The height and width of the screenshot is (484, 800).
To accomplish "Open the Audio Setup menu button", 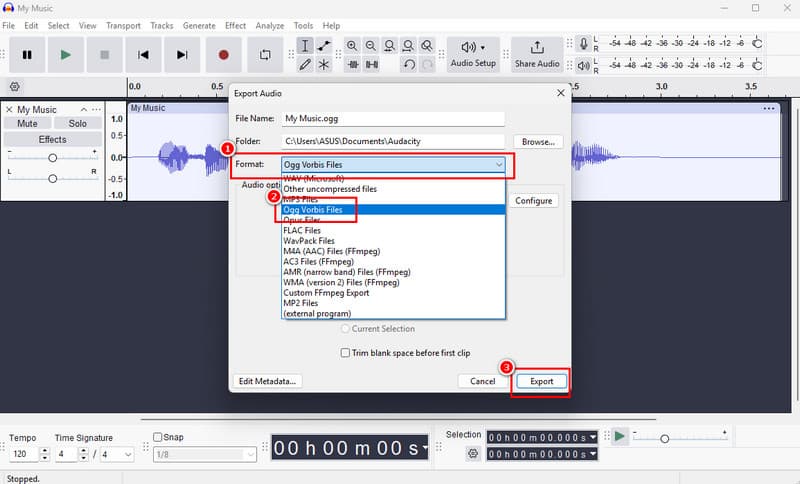I will click(x=473, y=55).
